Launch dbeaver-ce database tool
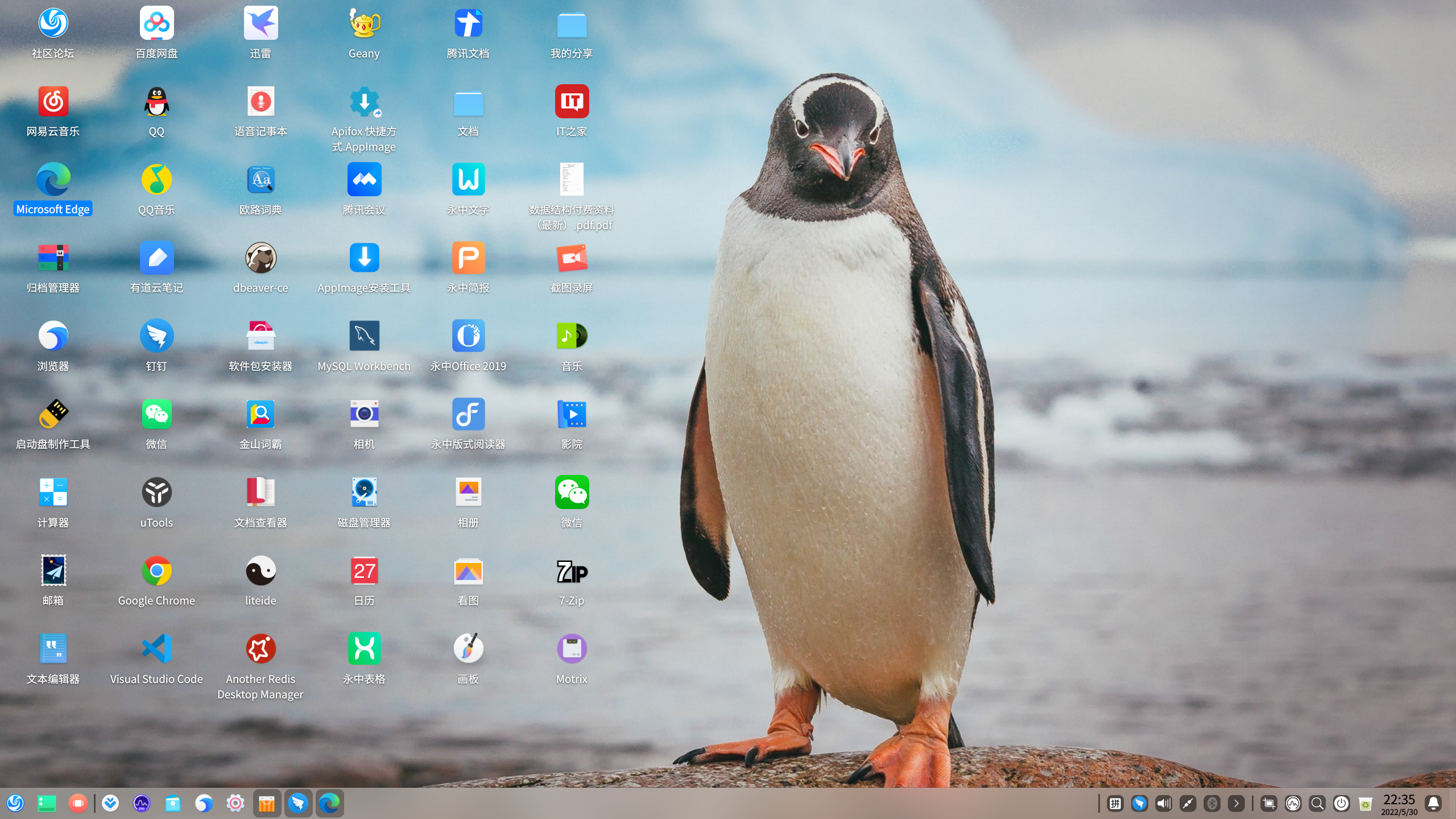1456x819 pixels. (x=260, y=257)
